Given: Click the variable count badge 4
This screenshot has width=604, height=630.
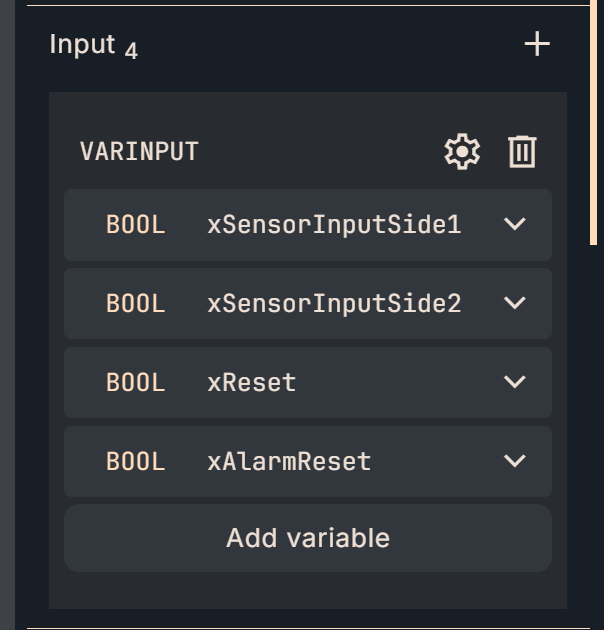Looking at the screenshot, I should [131, 50].
